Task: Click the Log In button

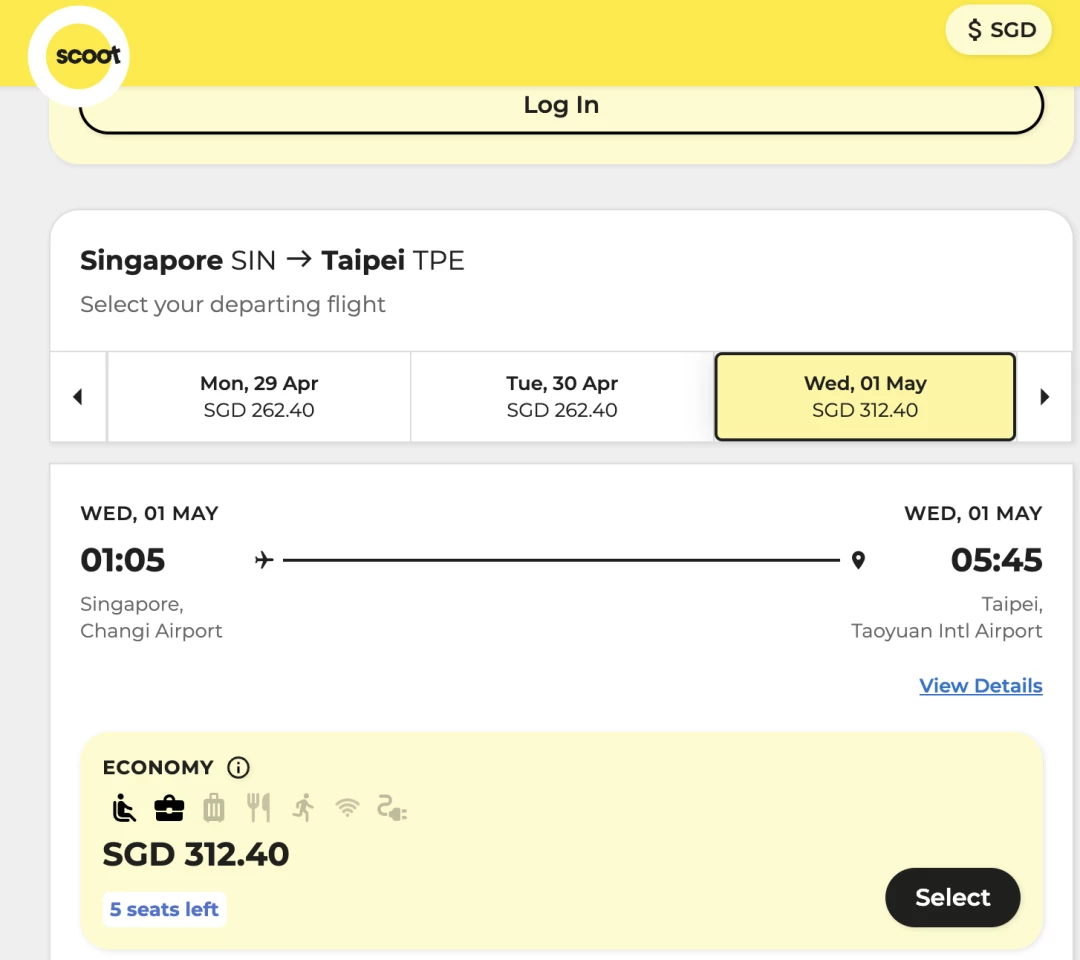Action: pyautogui.click(x=561, y=106)
